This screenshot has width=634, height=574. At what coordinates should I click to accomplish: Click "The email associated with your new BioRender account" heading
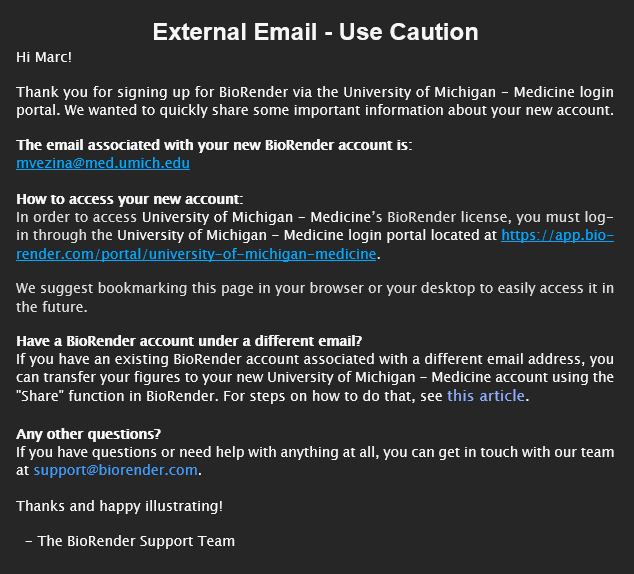tap(214, 145)
